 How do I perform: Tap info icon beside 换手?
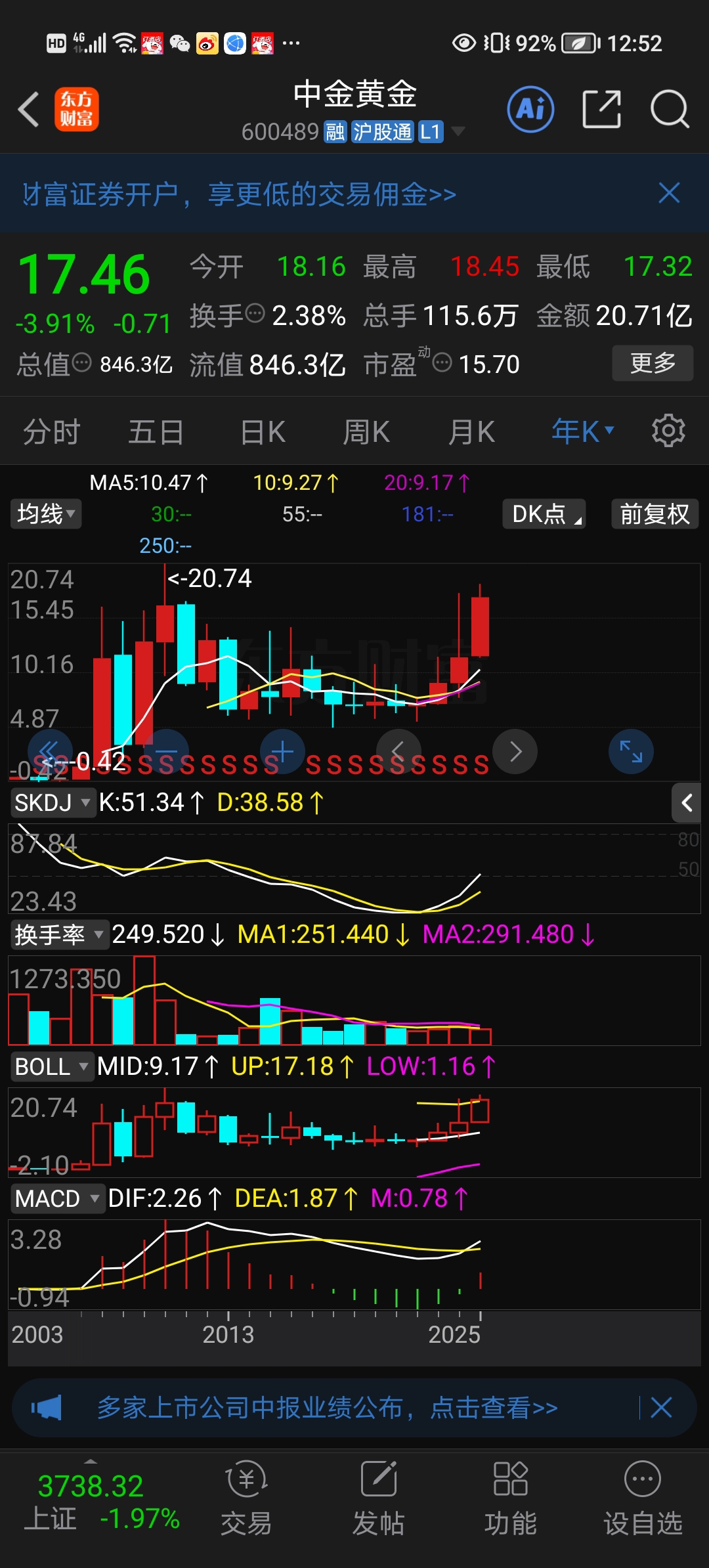click(x=255, y=314)
